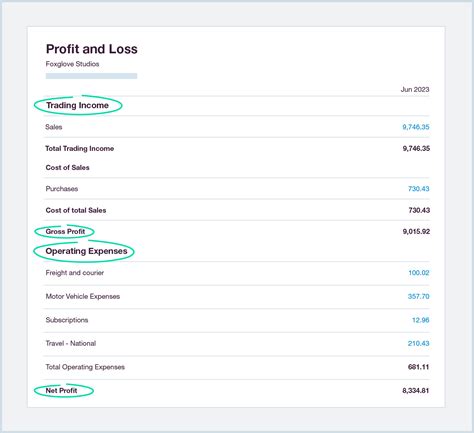The width and height of the screenshot is (474, 433).
Task: Click the Gross Profit value 9,015.92
Action: [x=416, y=231]
